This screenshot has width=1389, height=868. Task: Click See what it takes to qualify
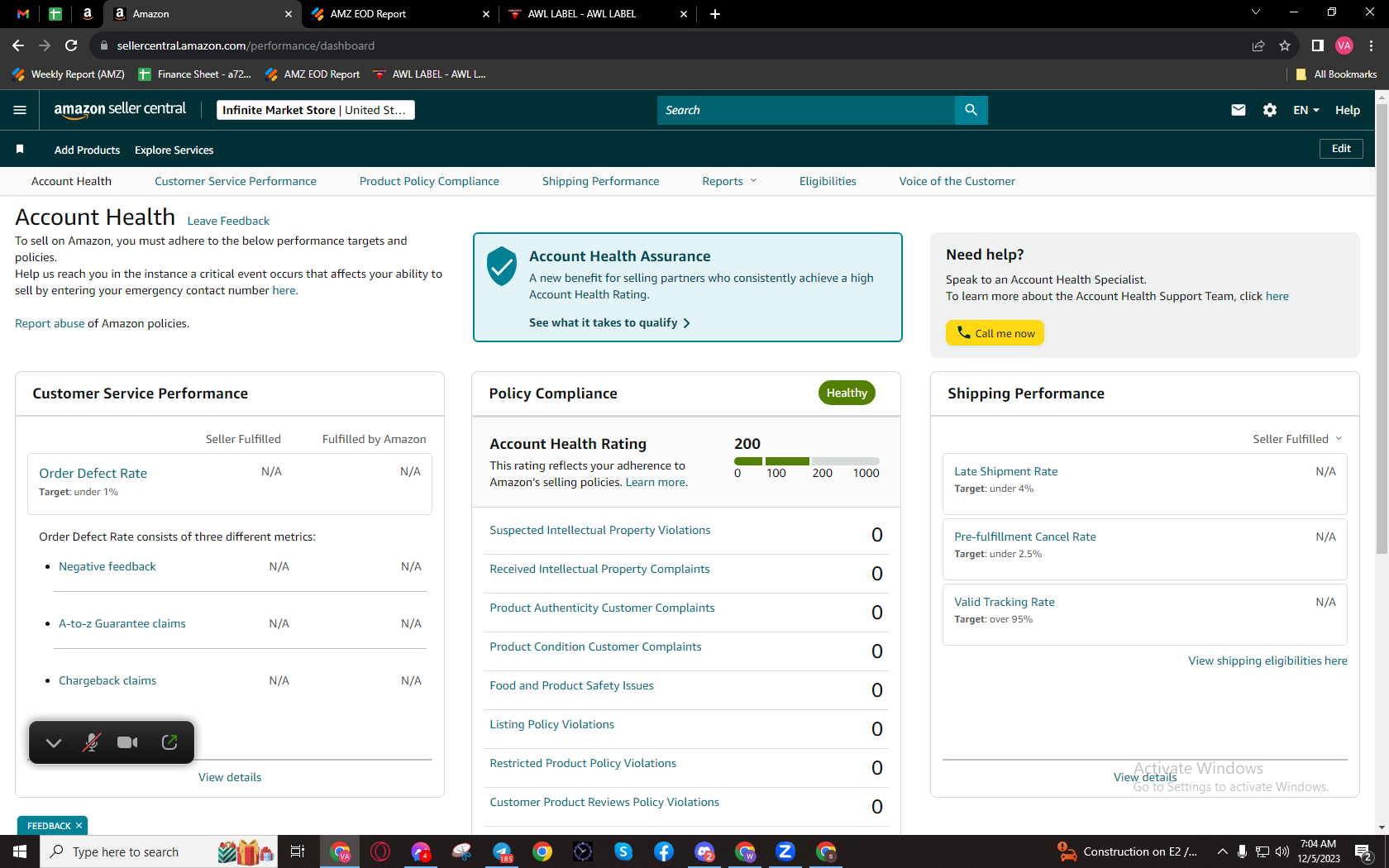tap(610, 322)
